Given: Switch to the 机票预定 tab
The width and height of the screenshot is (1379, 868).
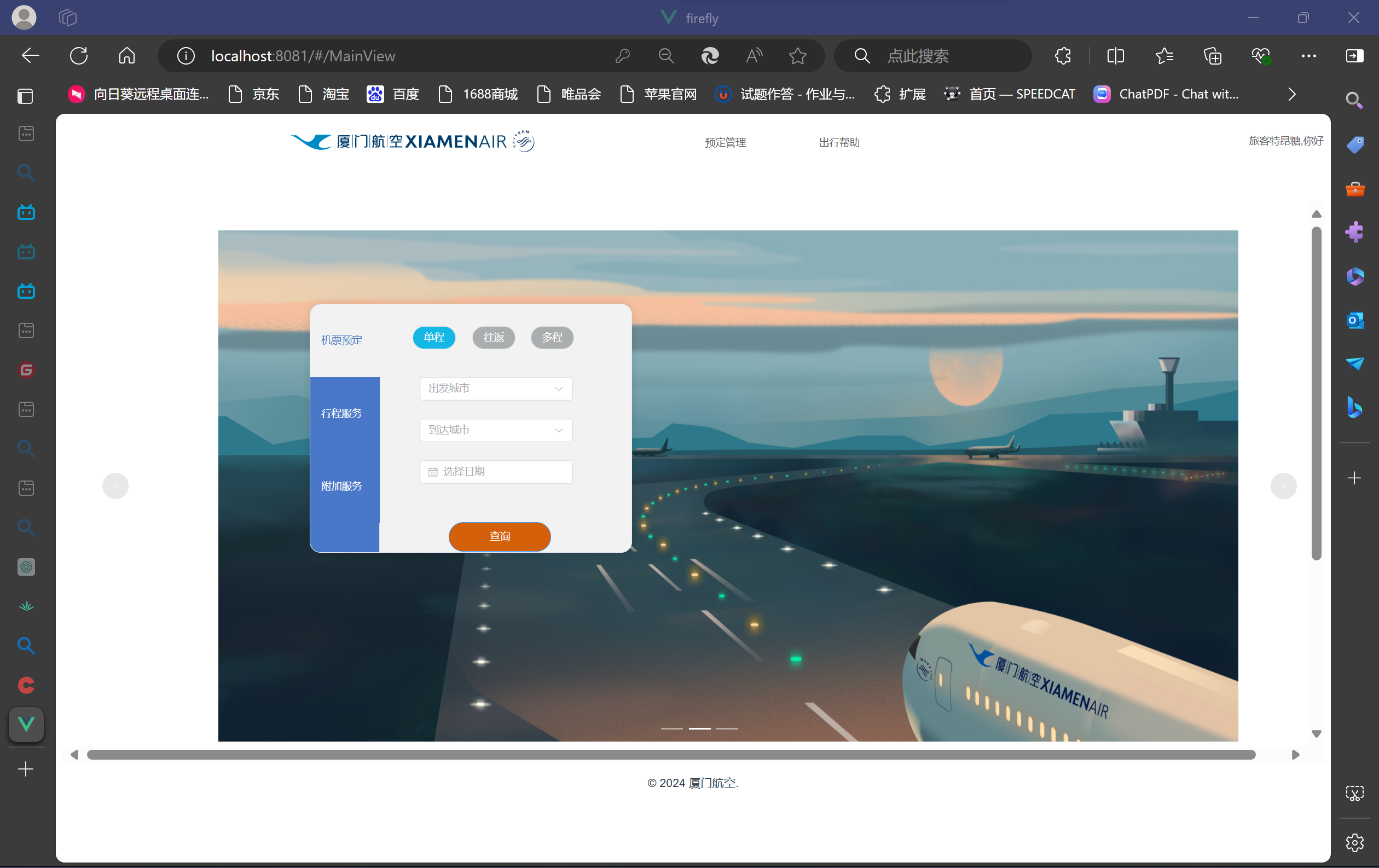Looking at the screenshot, I should (342, 340).
